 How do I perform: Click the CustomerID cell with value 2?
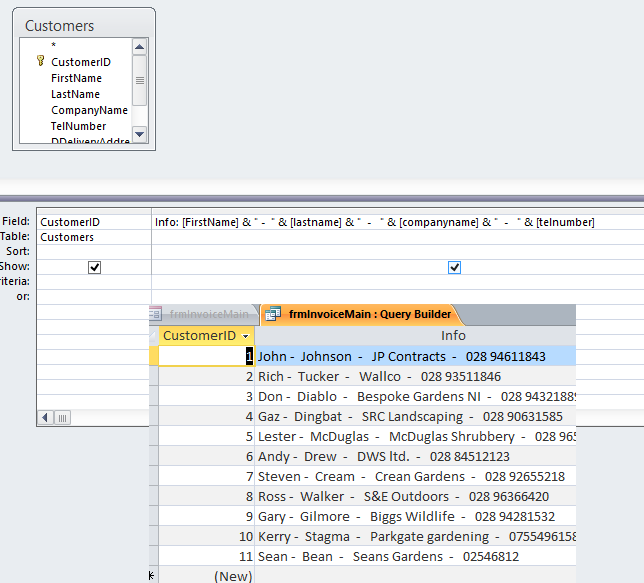click(207, 376)
